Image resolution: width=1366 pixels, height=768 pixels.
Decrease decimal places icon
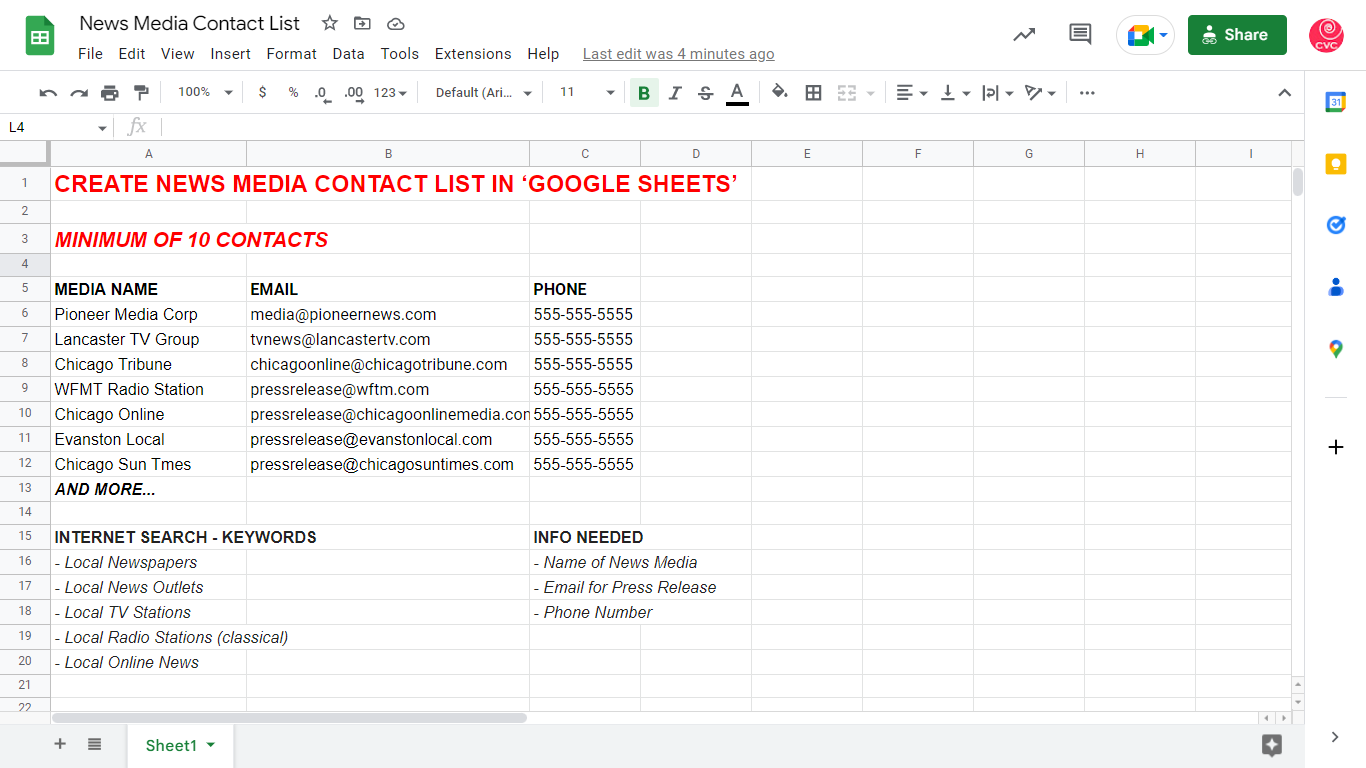pos(322,93)
